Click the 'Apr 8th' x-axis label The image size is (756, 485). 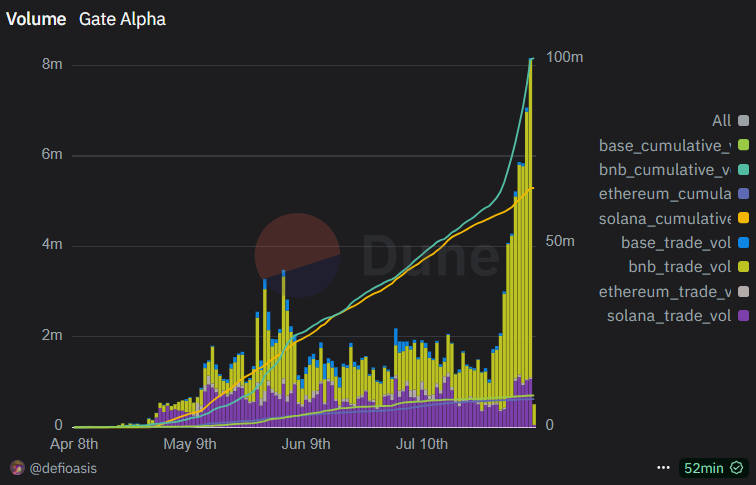click(x=74, y=444)
